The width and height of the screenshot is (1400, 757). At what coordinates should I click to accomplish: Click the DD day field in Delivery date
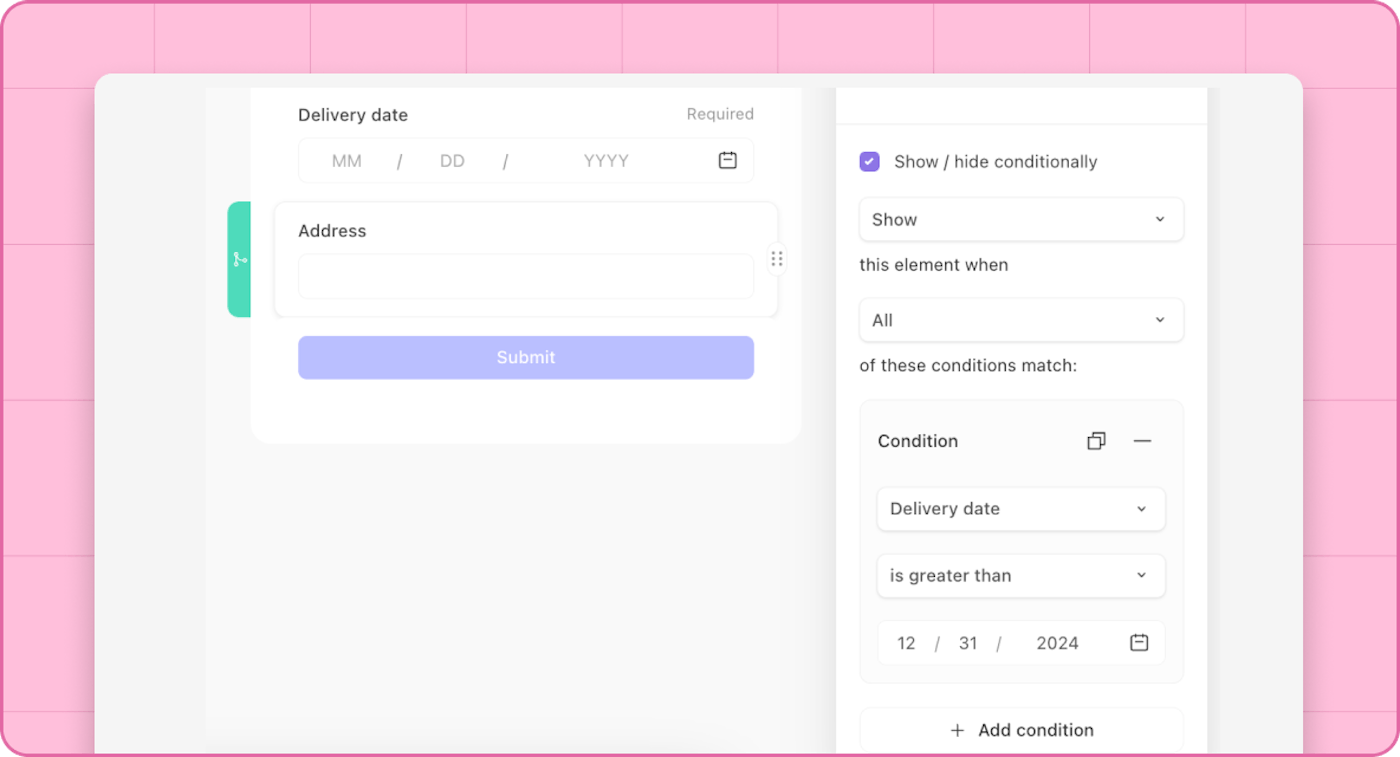tap(453, 161)
